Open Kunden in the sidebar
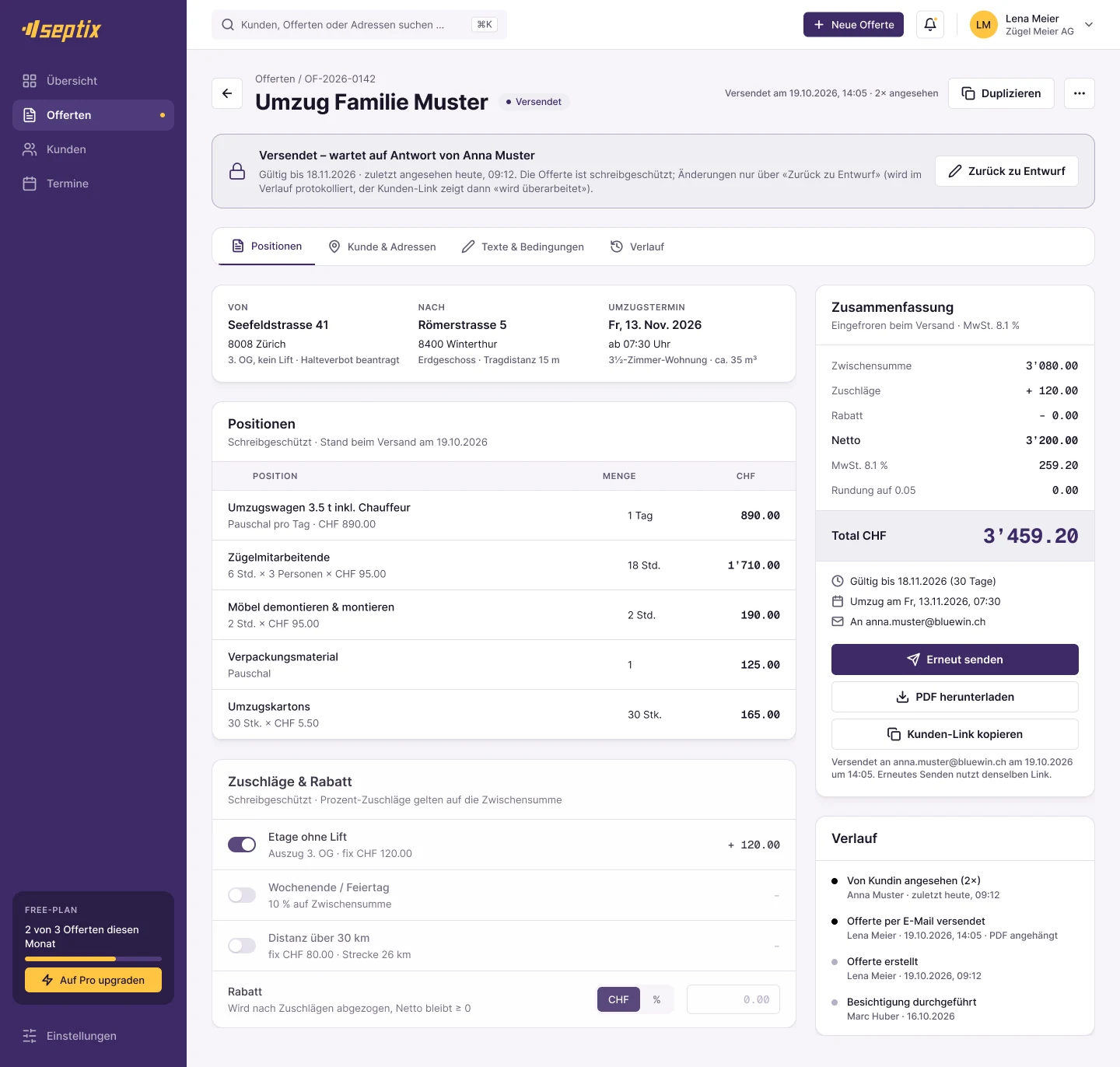This screenshot has height=1067, width=1120. coord(93,149)
